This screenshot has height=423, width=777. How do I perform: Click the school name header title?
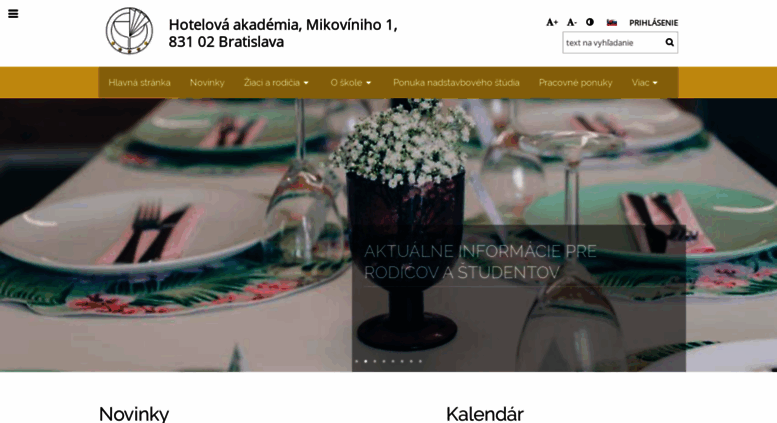[x=282, y=33]
